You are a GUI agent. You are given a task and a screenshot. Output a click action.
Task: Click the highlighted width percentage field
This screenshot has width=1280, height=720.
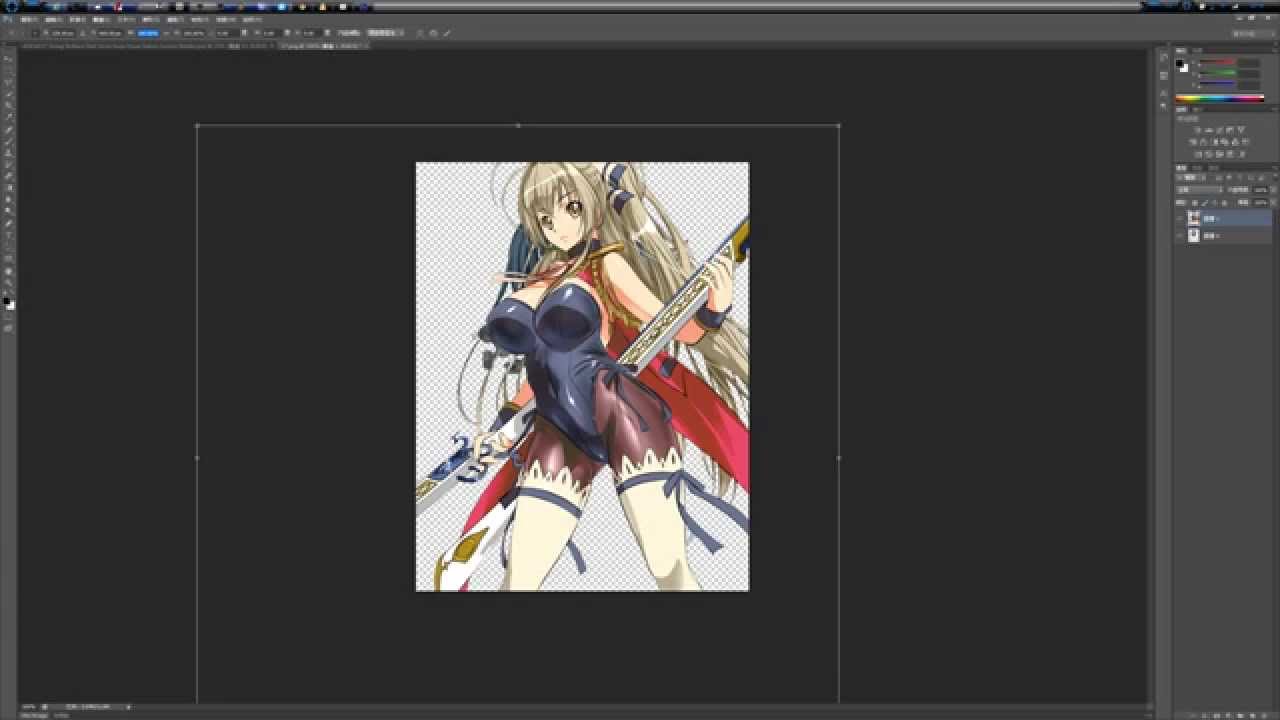(x=148, y=32)
